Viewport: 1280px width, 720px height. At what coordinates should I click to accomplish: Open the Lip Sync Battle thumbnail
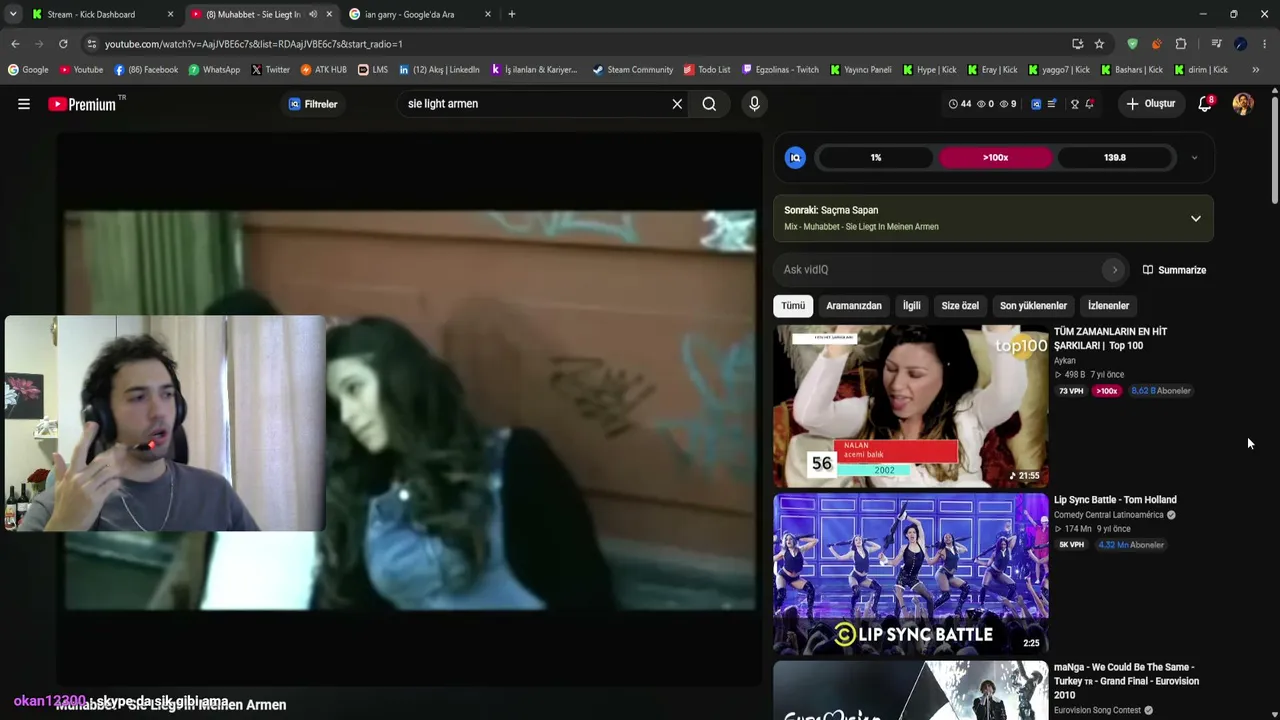click(911, 574)
